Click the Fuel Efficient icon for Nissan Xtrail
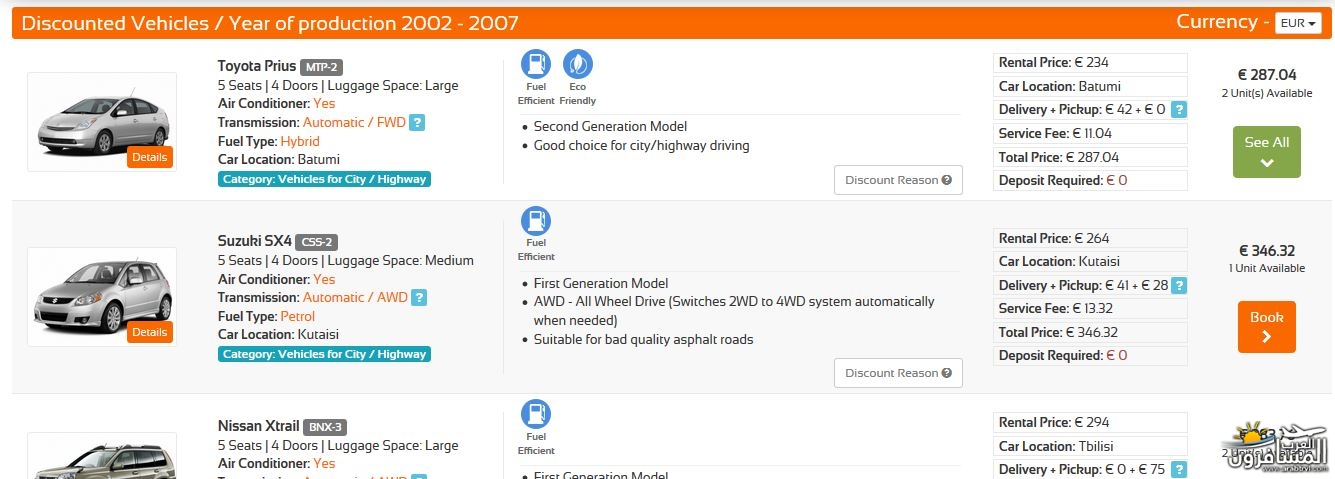This screenshot has width=1335, height=479. pyautogui.click(x=536, y=415)
